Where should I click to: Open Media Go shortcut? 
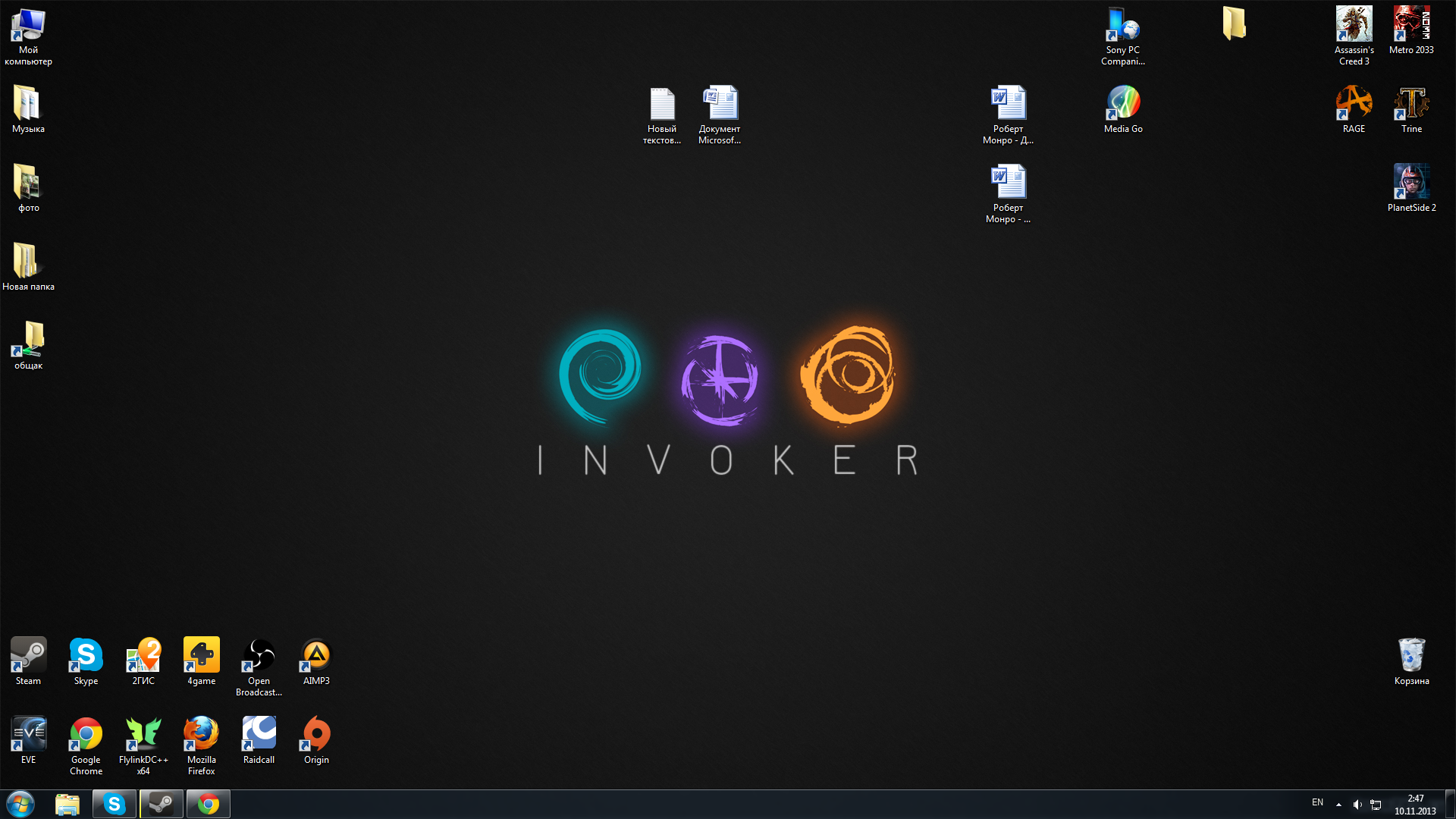pos(1123,110)
